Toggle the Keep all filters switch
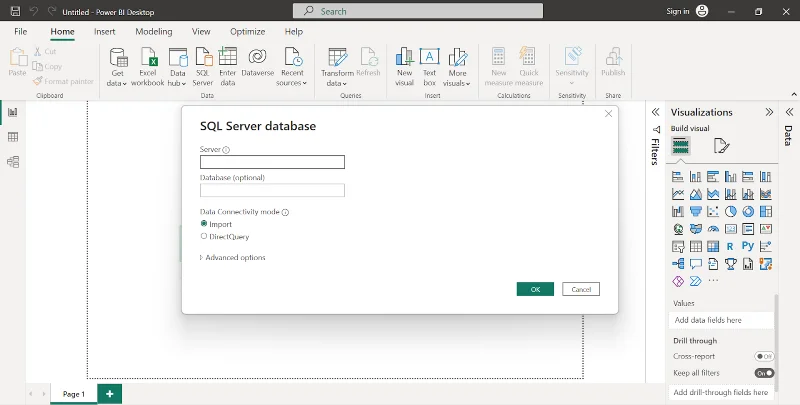The height and width of the screenshot is (405, 800). pos(764,373)
